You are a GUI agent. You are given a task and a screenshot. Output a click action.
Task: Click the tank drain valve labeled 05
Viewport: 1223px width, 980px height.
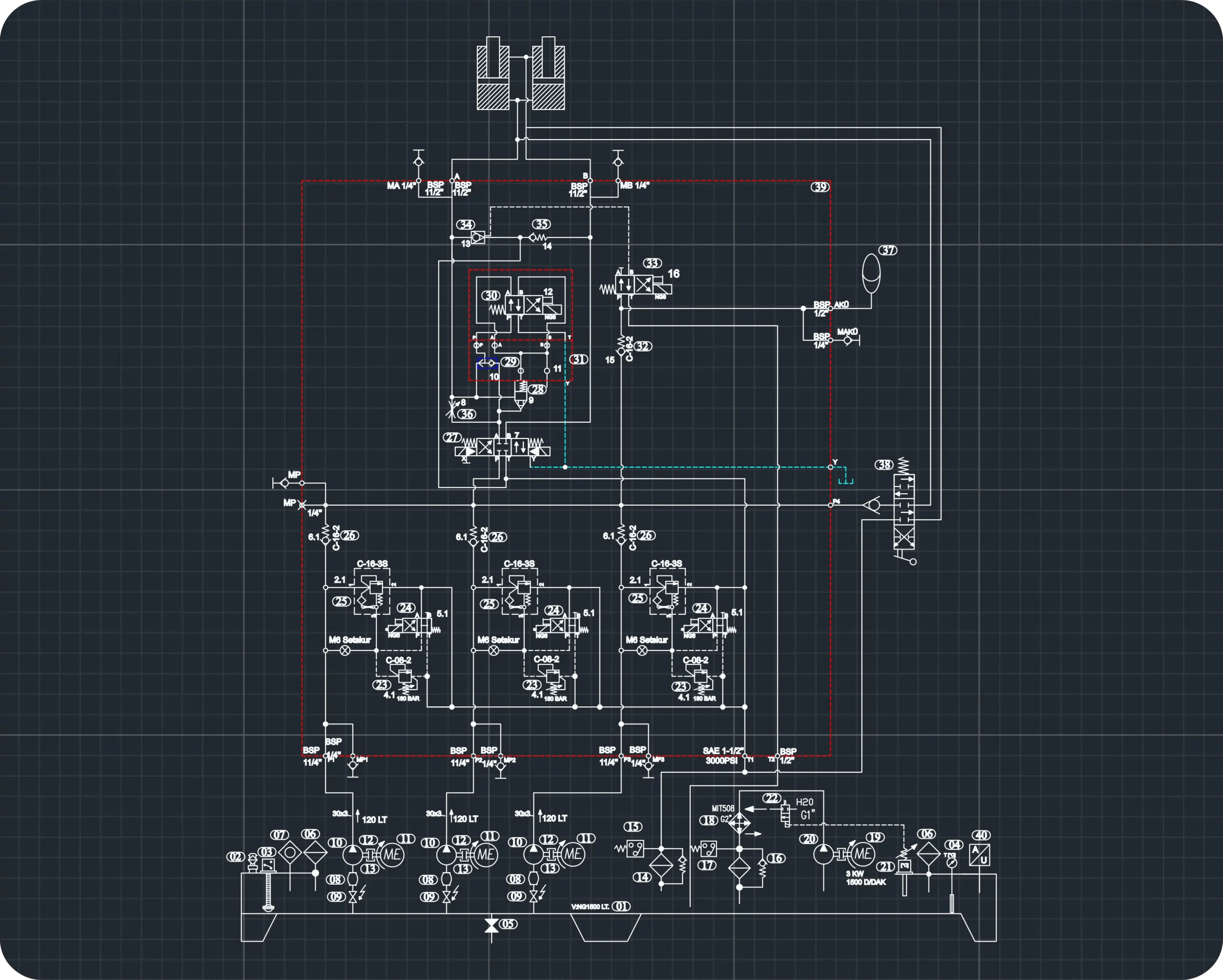(491, 926)
